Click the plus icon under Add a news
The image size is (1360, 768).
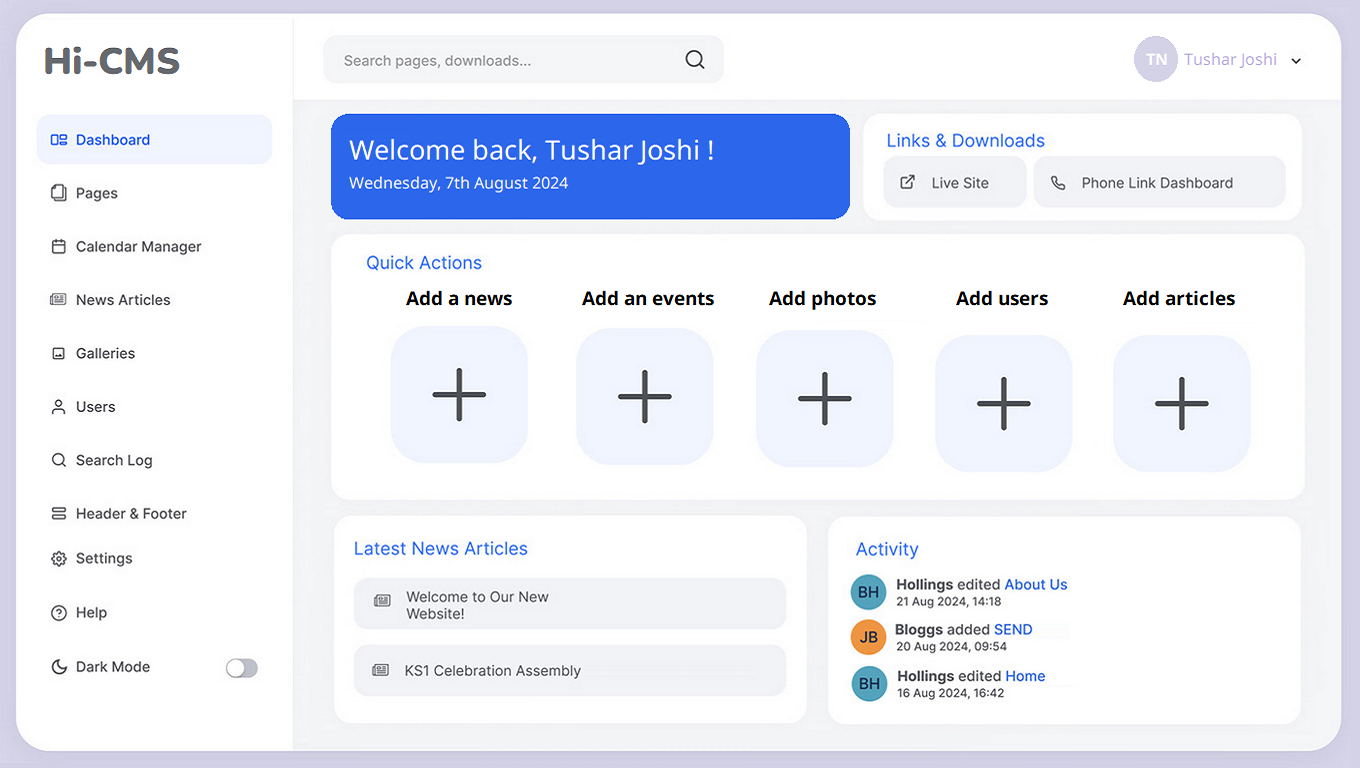[459, 394]
